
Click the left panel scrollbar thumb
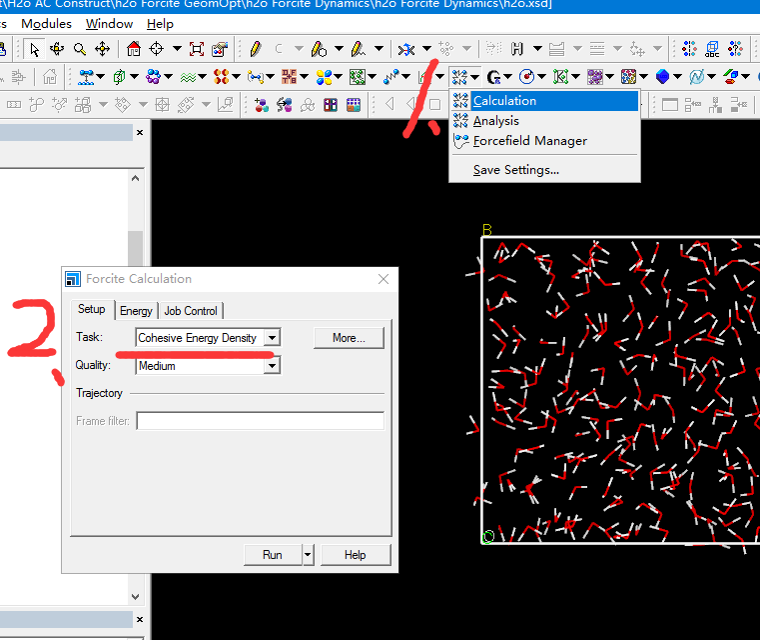point(136,250)
